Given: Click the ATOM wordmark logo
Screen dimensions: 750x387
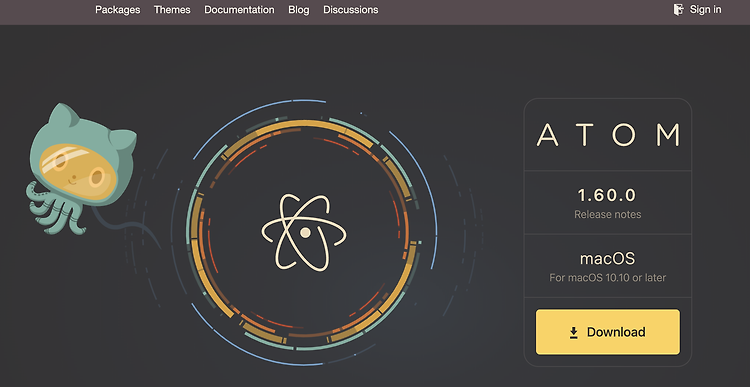Looking at the screenshot, I should 608,135.
